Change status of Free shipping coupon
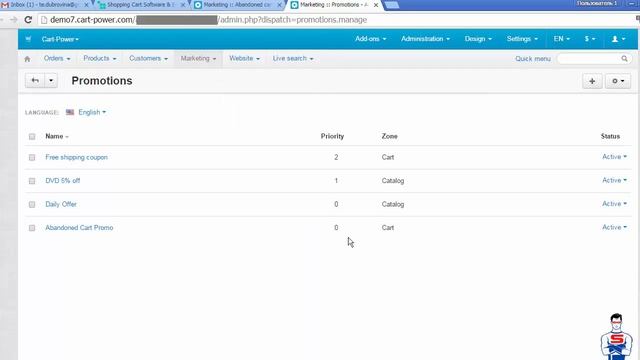 point(614,157)
